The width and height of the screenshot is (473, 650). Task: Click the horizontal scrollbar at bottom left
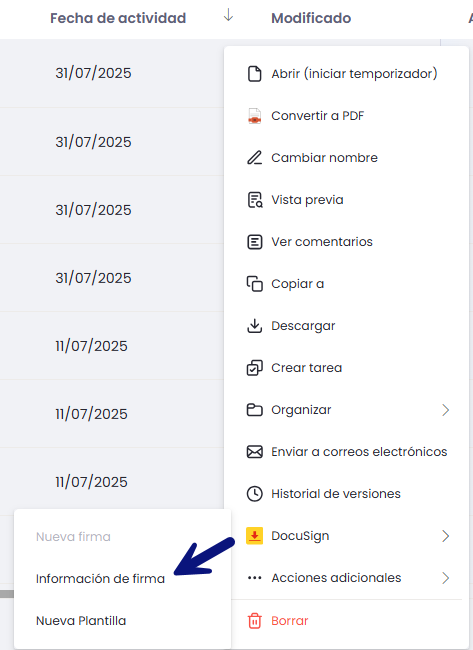(x=7, y=594)
